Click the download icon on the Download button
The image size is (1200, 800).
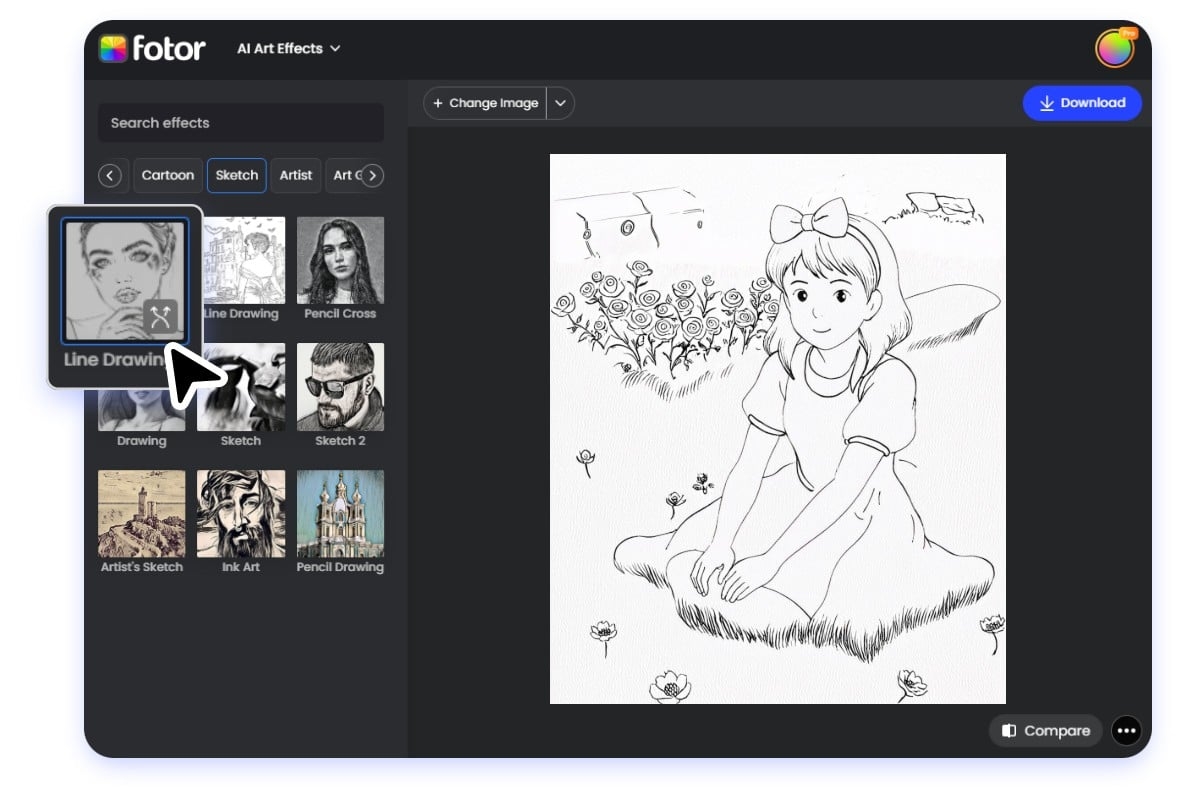click(x=1047, y=103)
